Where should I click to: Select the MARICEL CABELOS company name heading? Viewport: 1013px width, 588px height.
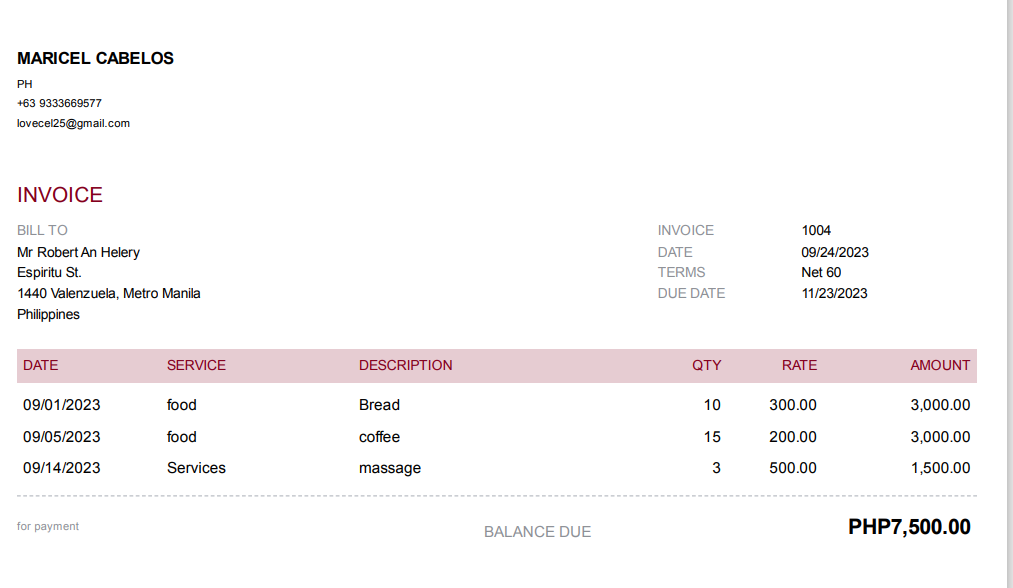pos(95,59)
